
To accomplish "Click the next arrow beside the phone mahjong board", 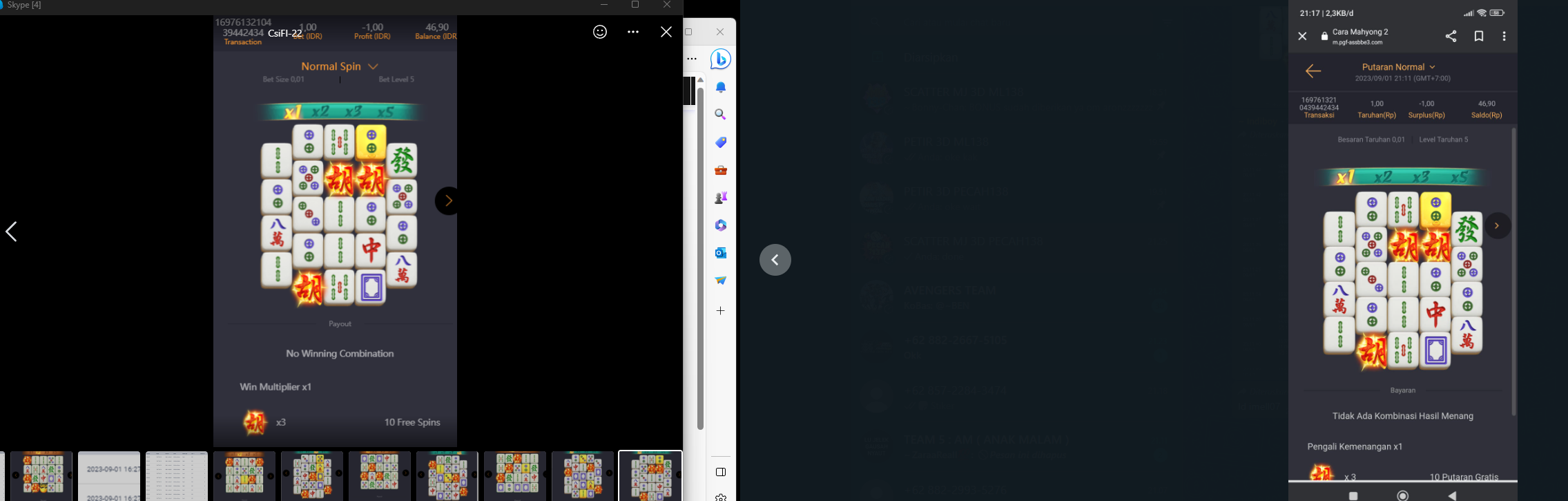I will point(1498,226).
